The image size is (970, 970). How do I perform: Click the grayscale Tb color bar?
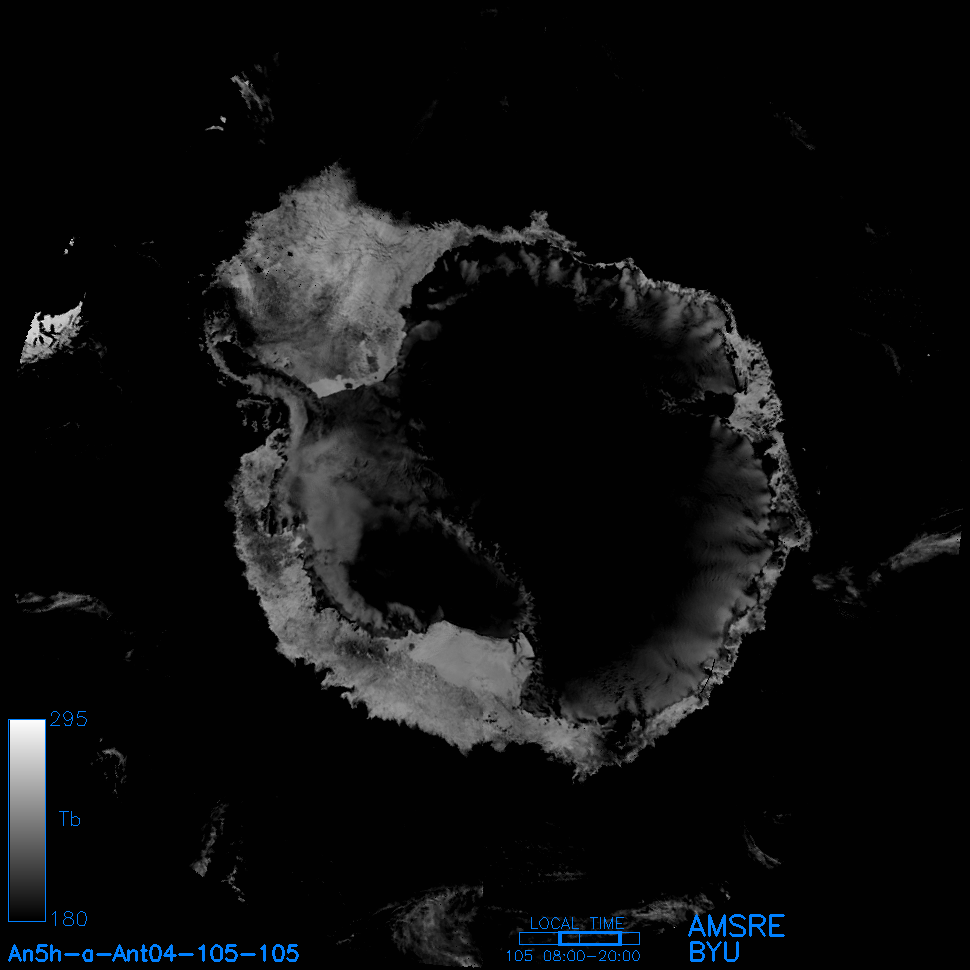[x=27, y=820]
